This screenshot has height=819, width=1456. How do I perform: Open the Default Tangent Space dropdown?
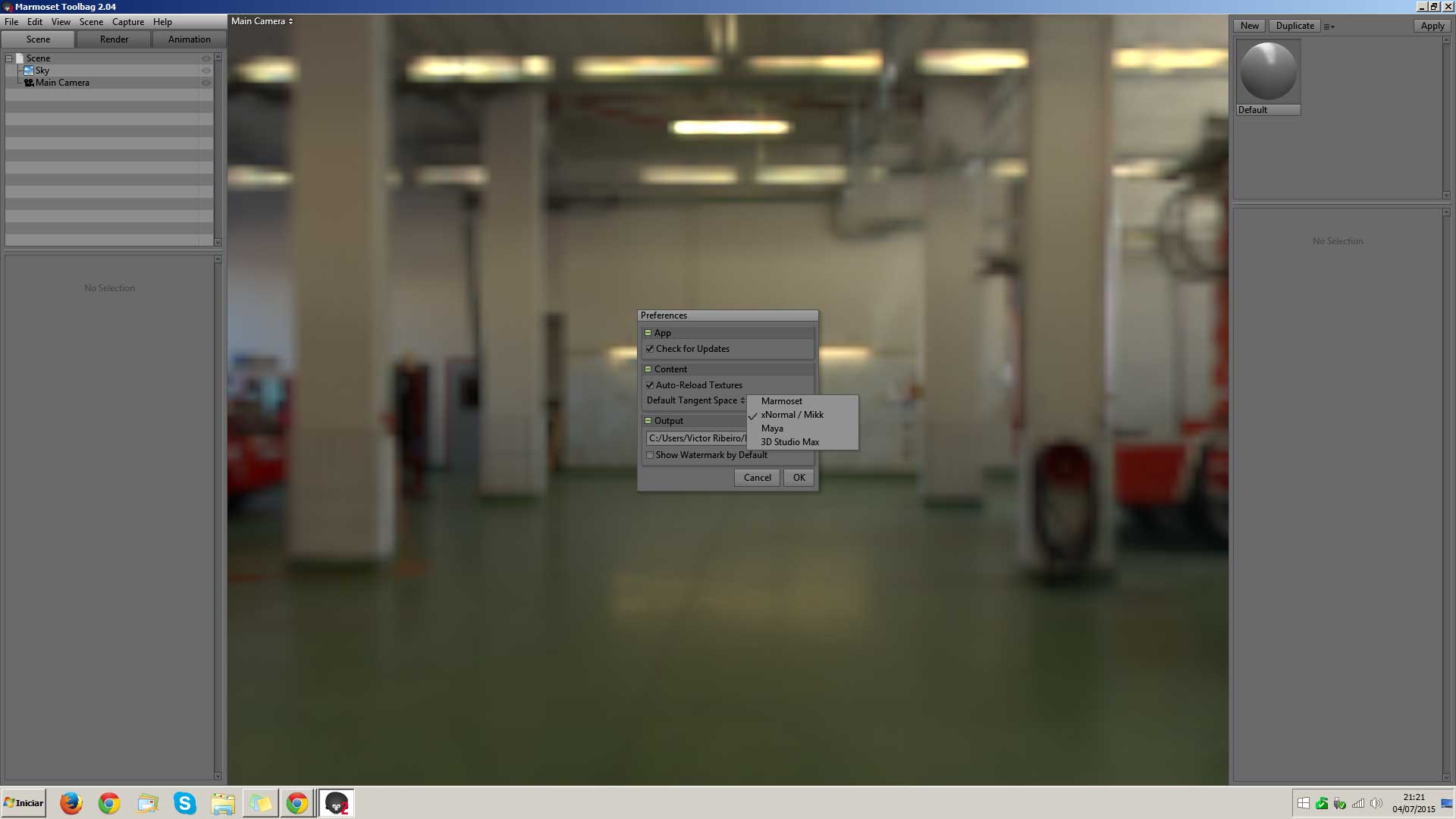tap(695, 400)
